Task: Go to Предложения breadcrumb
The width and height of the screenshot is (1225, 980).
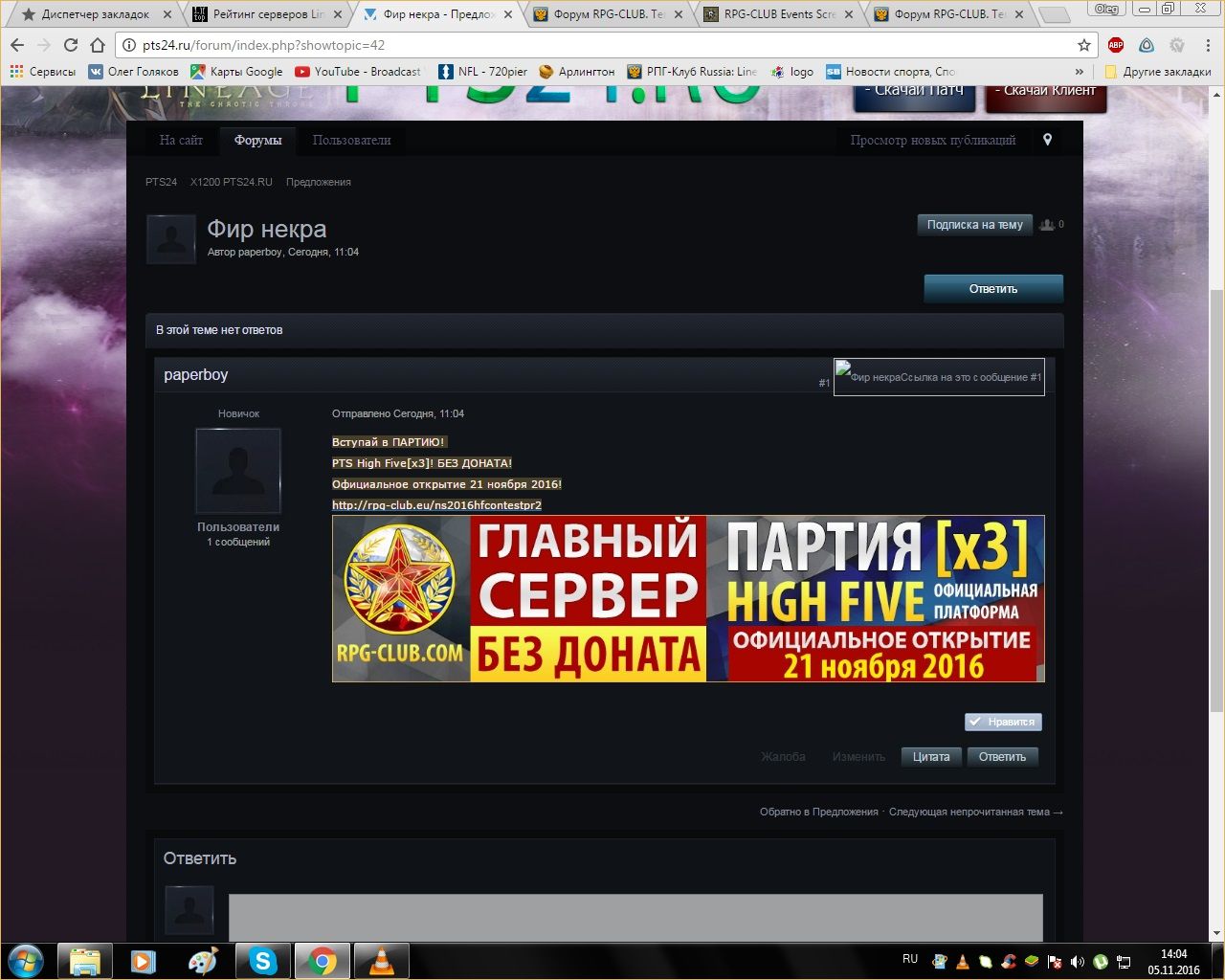Action: coord(319,182)
